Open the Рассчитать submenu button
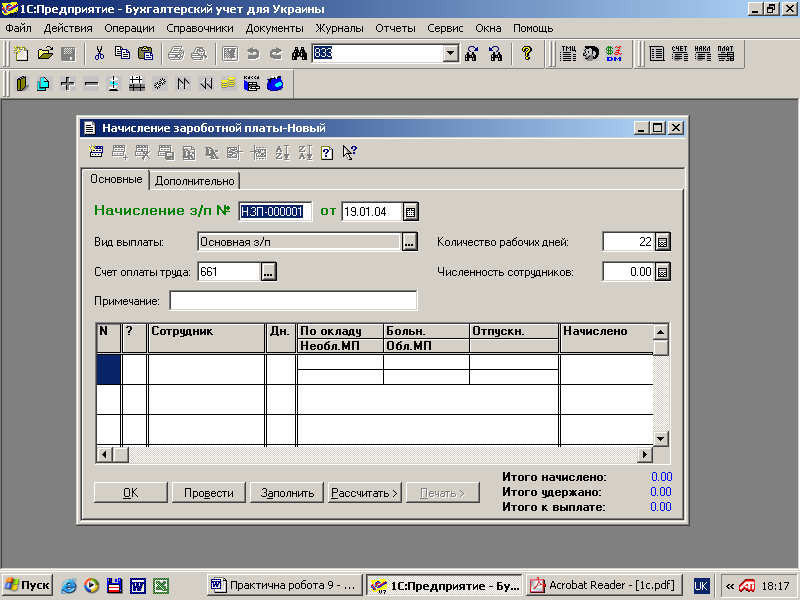800x600 pixels. click(364, 493)
